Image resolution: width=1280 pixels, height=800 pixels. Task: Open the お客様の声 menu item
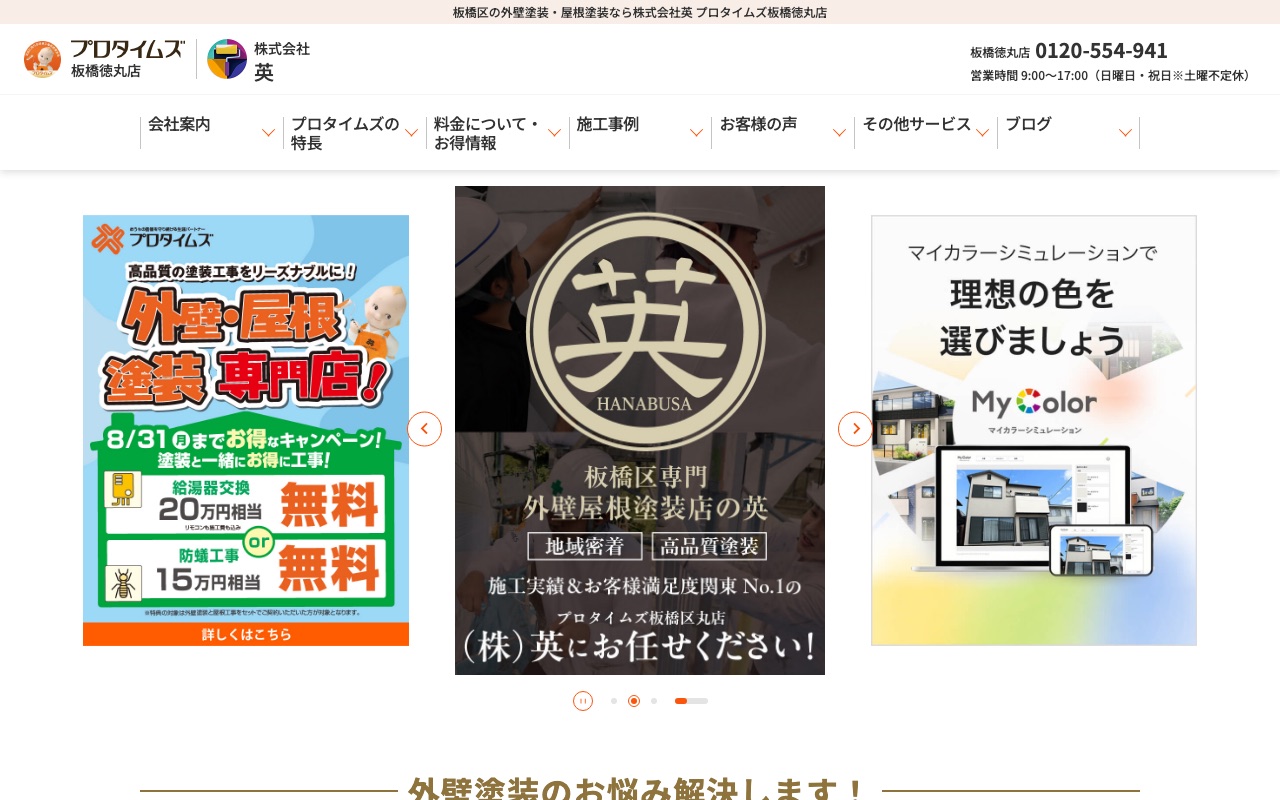(759, 124)
